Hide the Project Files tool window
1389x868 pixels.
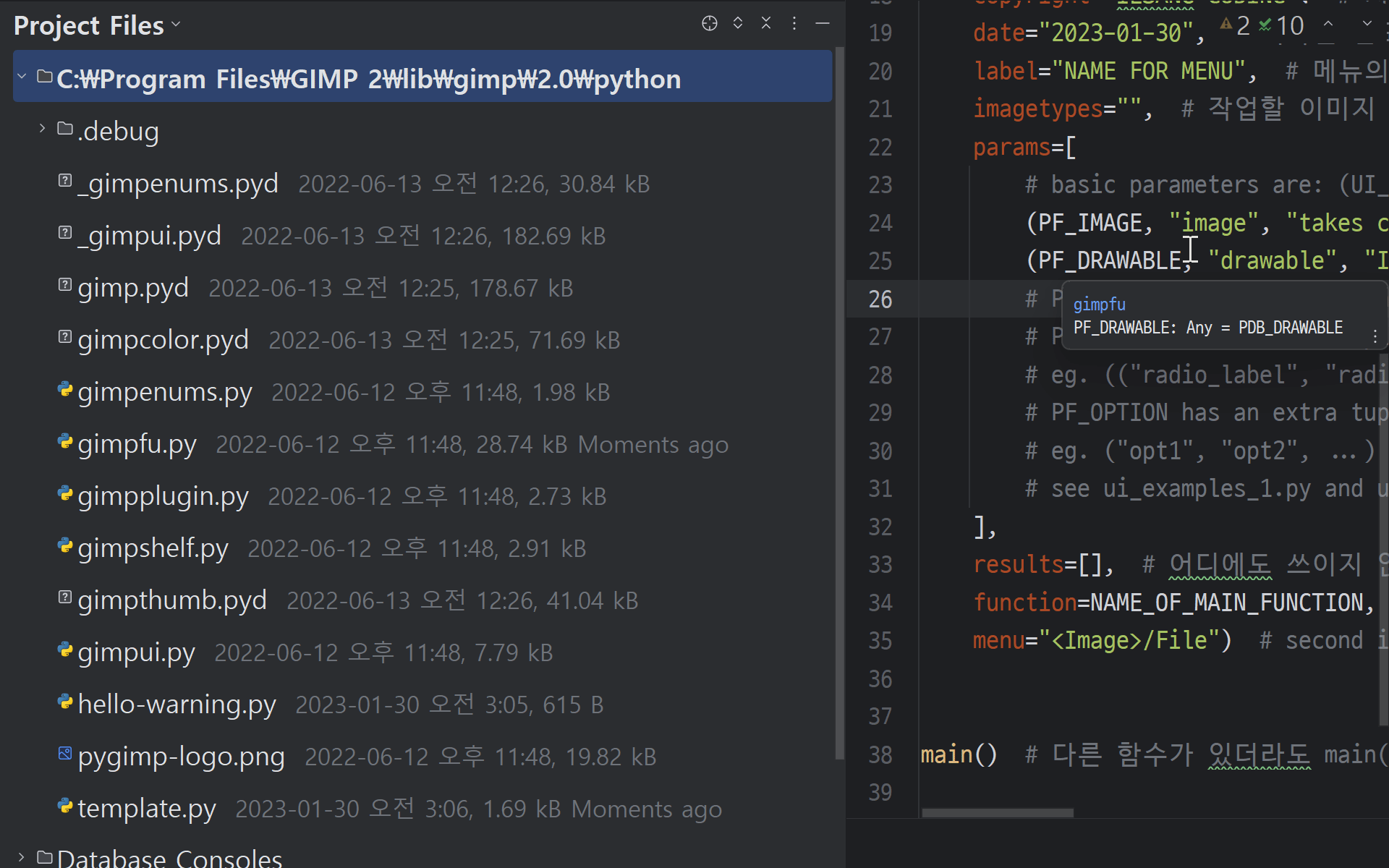822,24
